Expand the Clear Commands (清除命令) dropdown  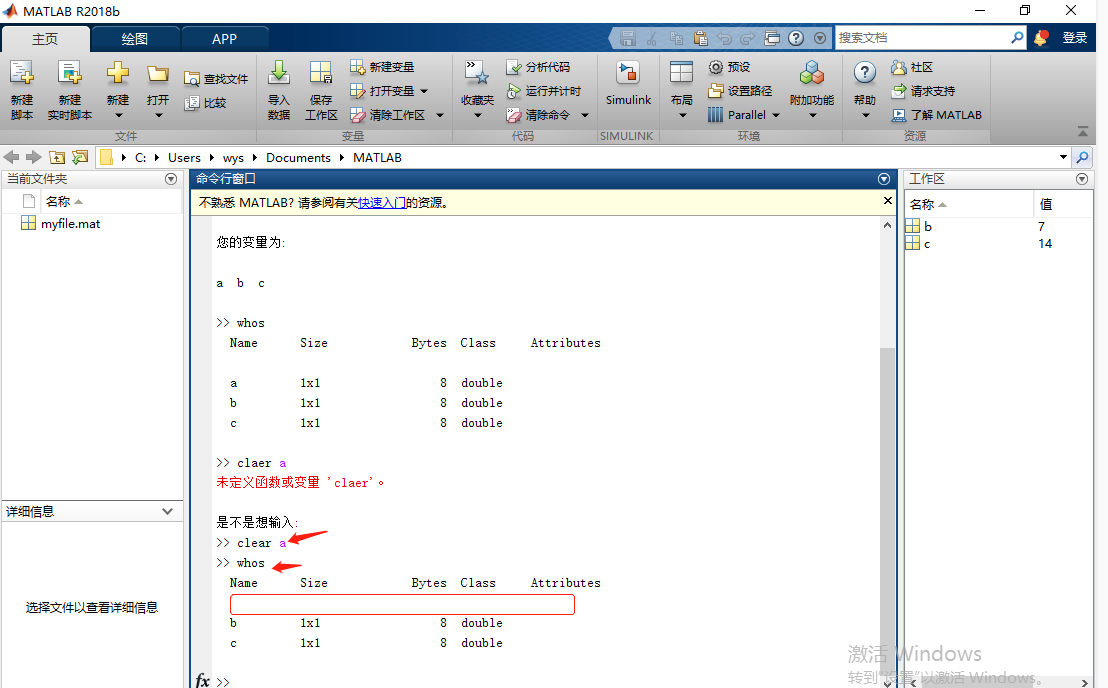click(x=584, y=115)
